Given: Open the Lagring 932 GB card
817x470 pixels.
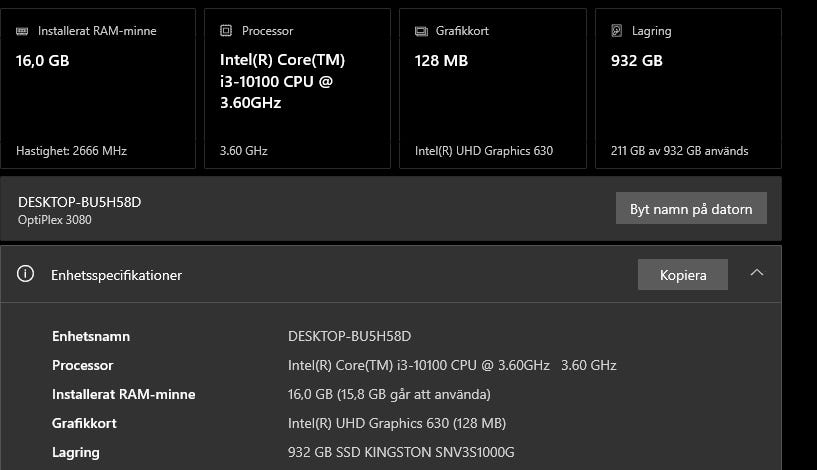Looking at the screenshot, I should point(688,89).
